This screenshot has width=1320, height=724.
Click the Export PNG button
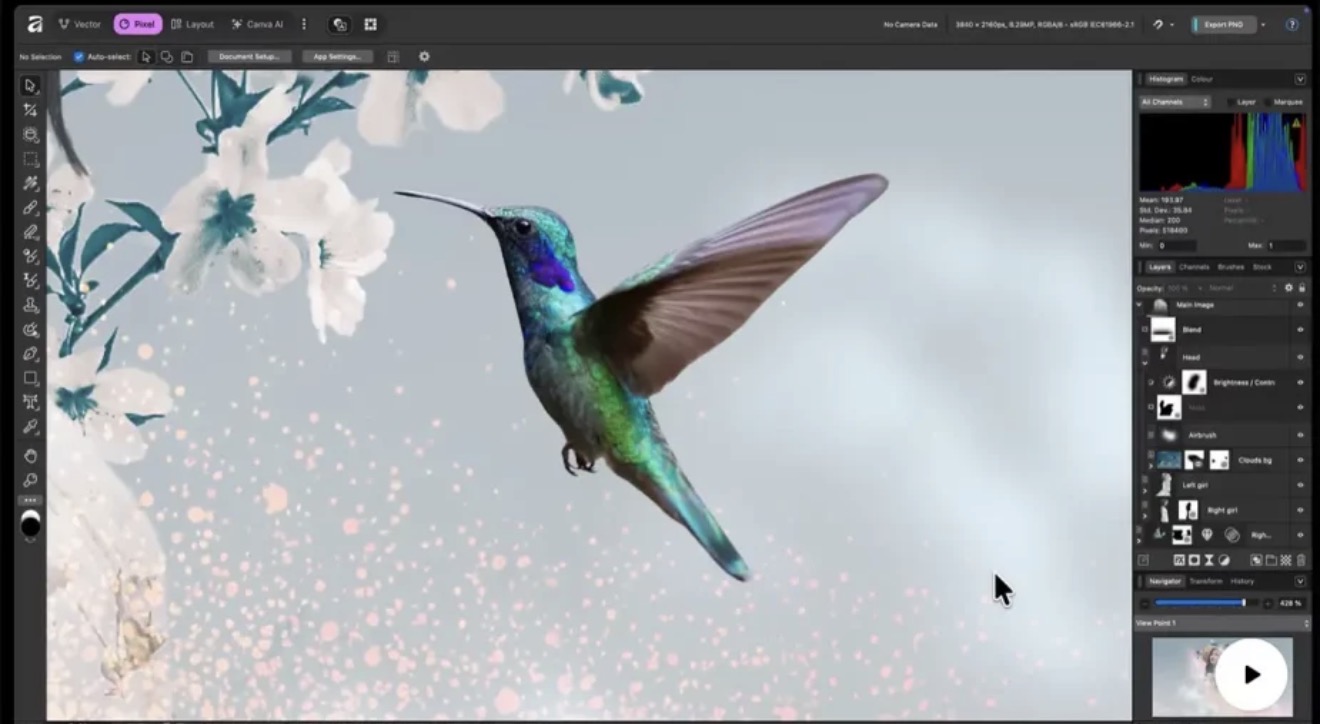[1222, 24]
